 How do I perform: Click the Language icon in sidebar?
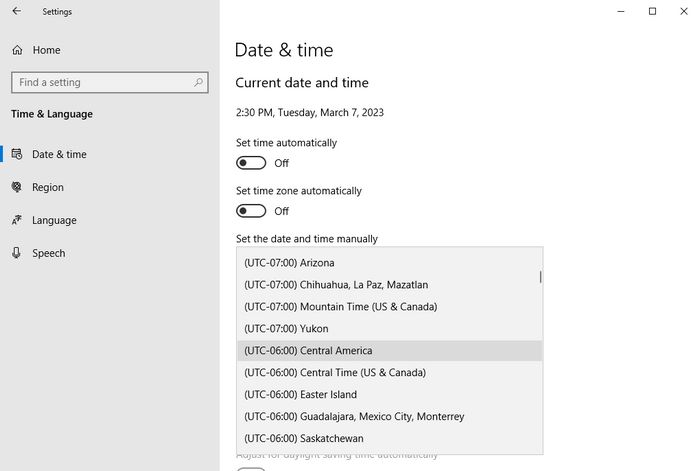tap(17, 221)
